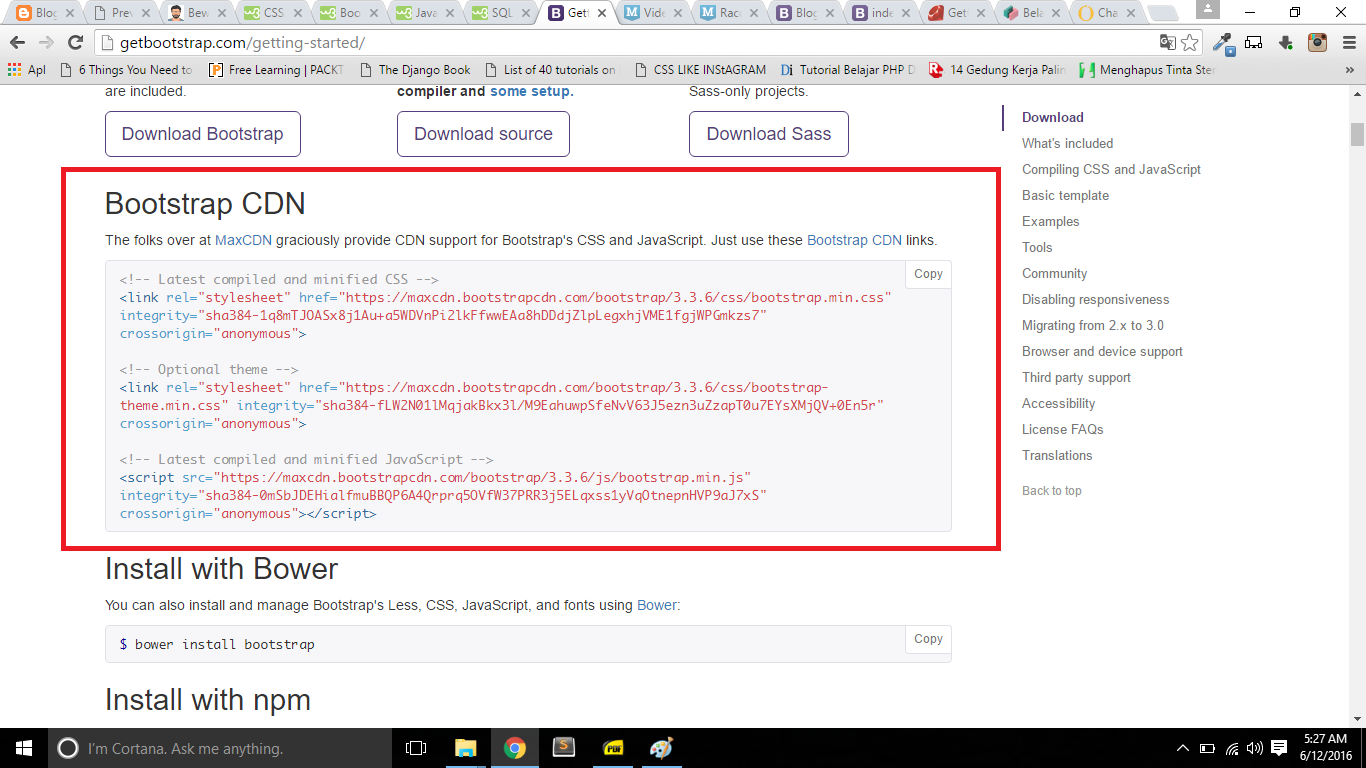Open Google Translate icon in the address bar
Viewport: 1366px width, 768px height.
coord(1167,45)
